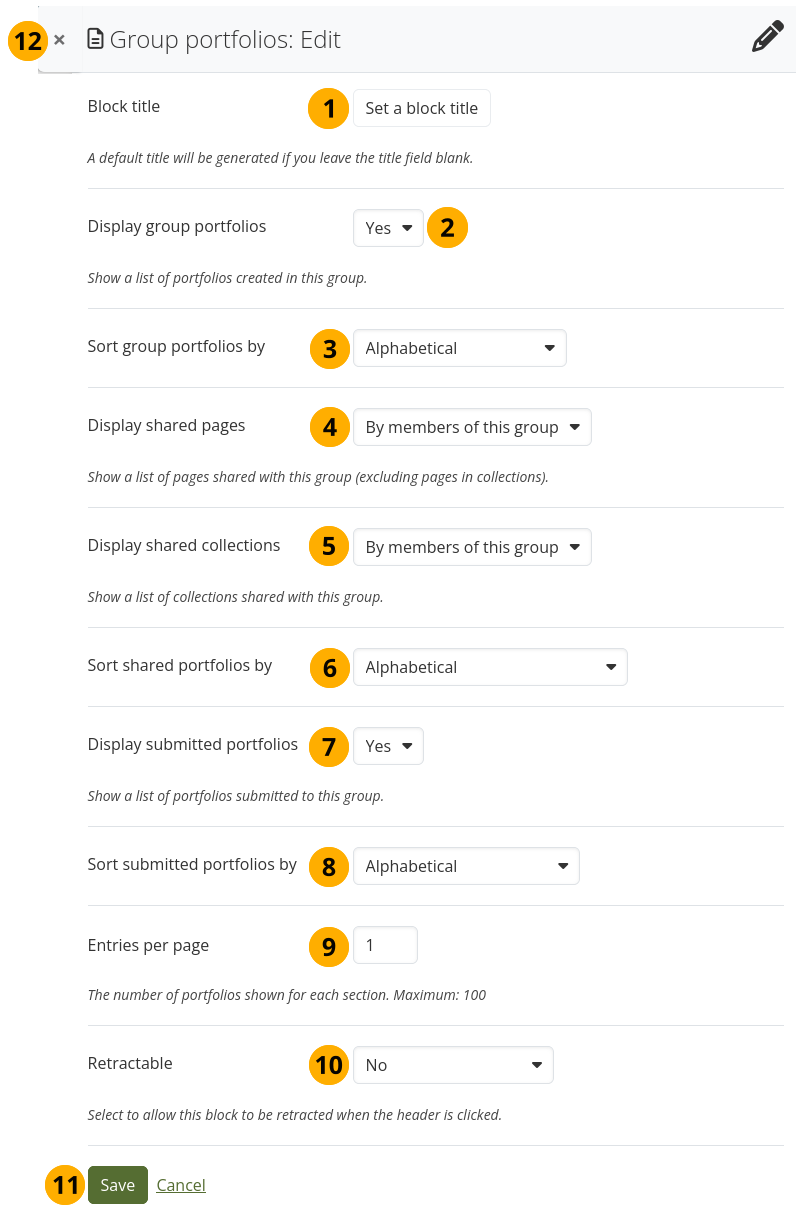Close the edit panel with the X icon
Image resolution: width=796 pixels, height=1232 pixels.
59,40
